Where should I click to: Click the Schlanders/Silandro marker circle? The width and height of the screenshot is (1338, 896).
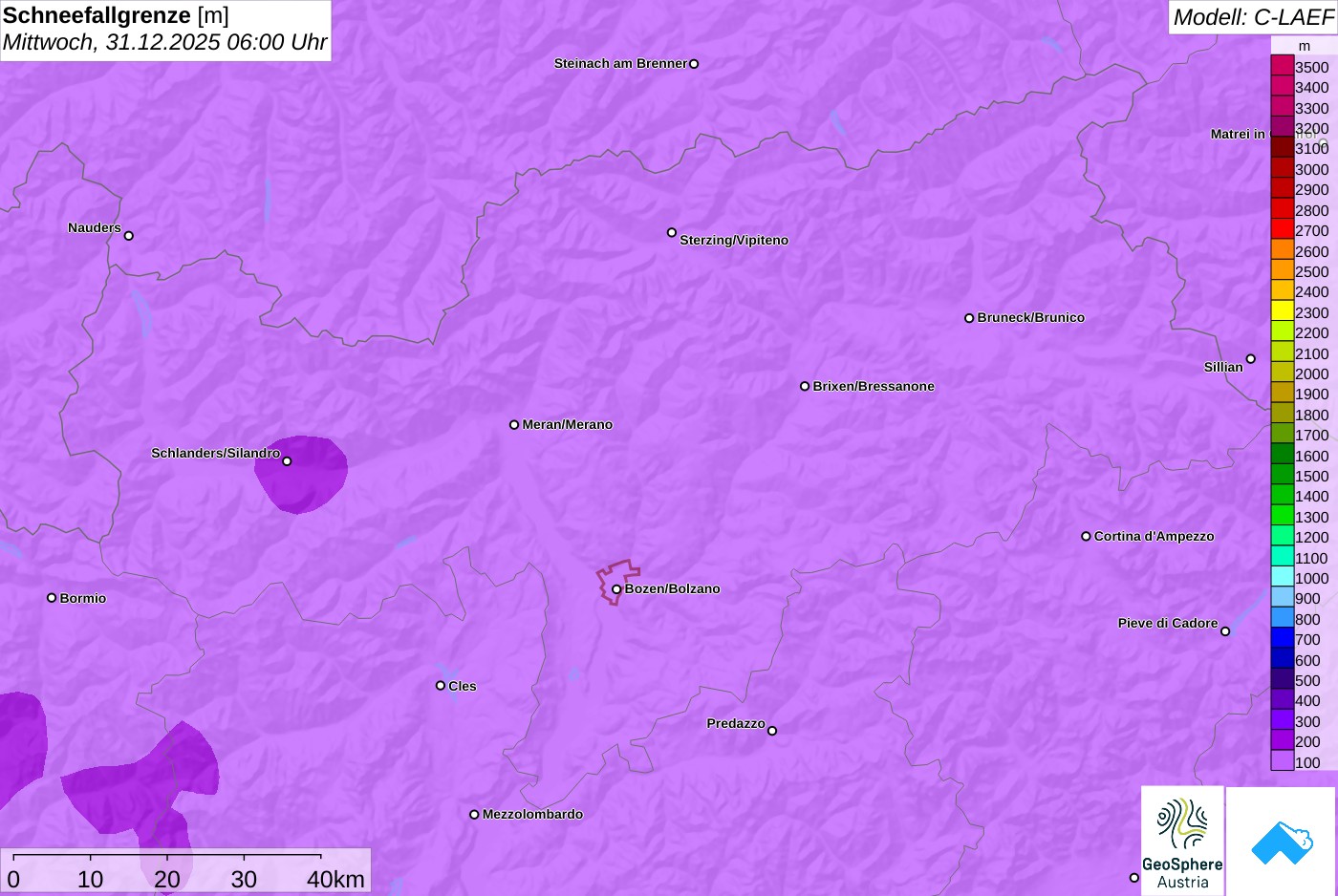click(x=287, y=461)
